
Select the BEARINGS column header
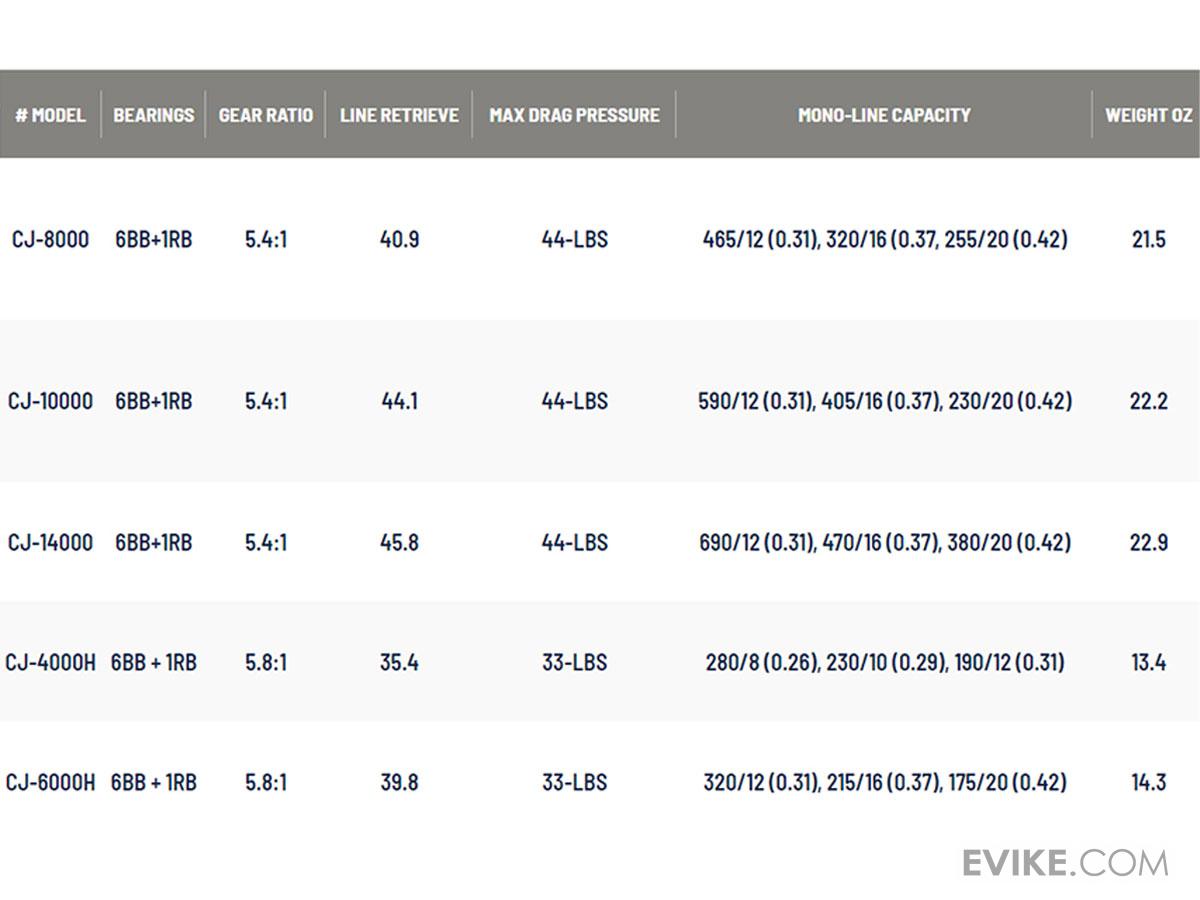153,115
